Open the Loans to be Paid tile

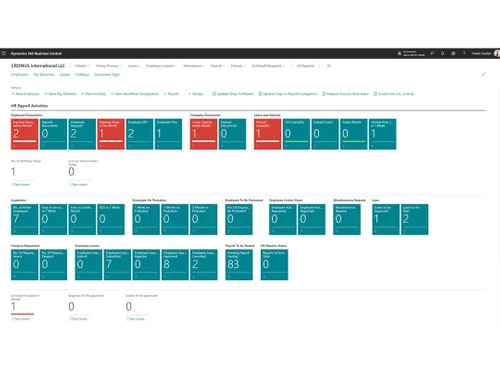[x=414, y=219]
